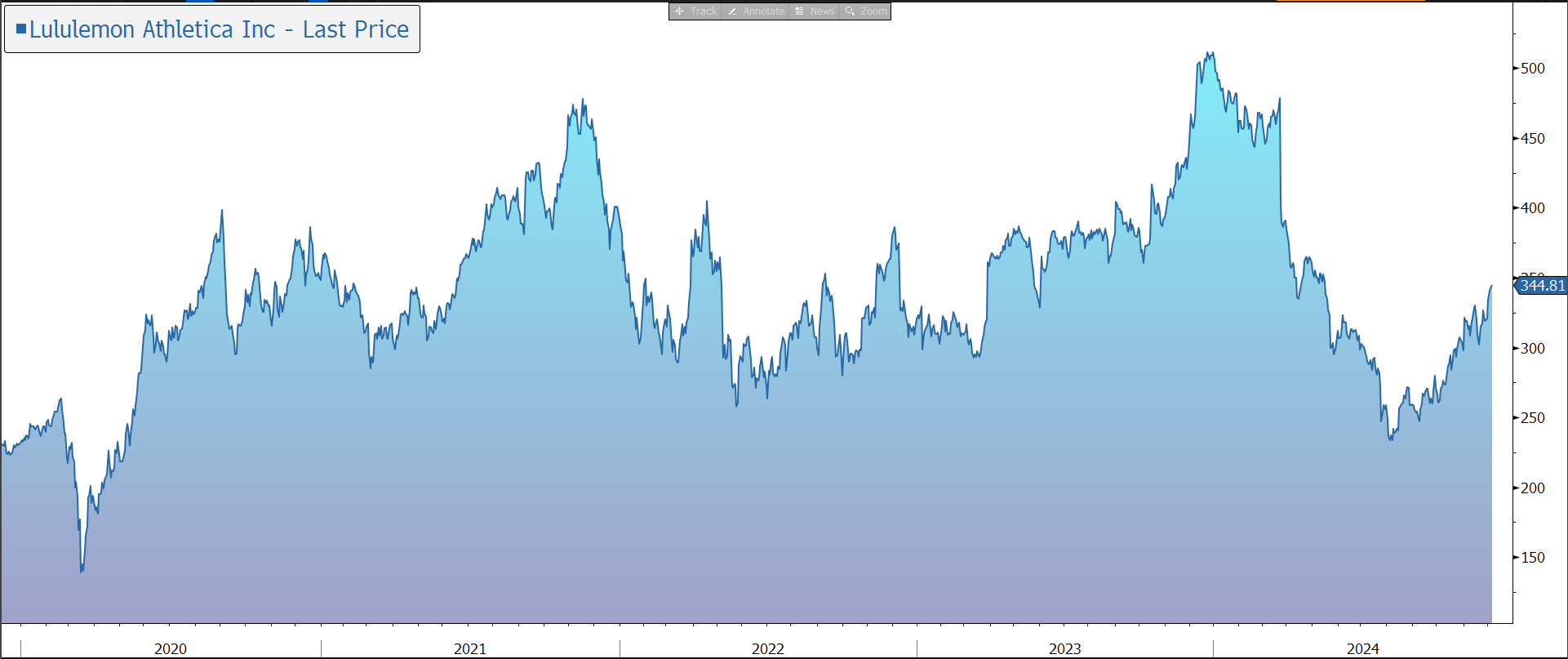This screenshot has width=1568, height=659.
Task: Click the 150 price axis label
Action: (x=1532, y=558)
